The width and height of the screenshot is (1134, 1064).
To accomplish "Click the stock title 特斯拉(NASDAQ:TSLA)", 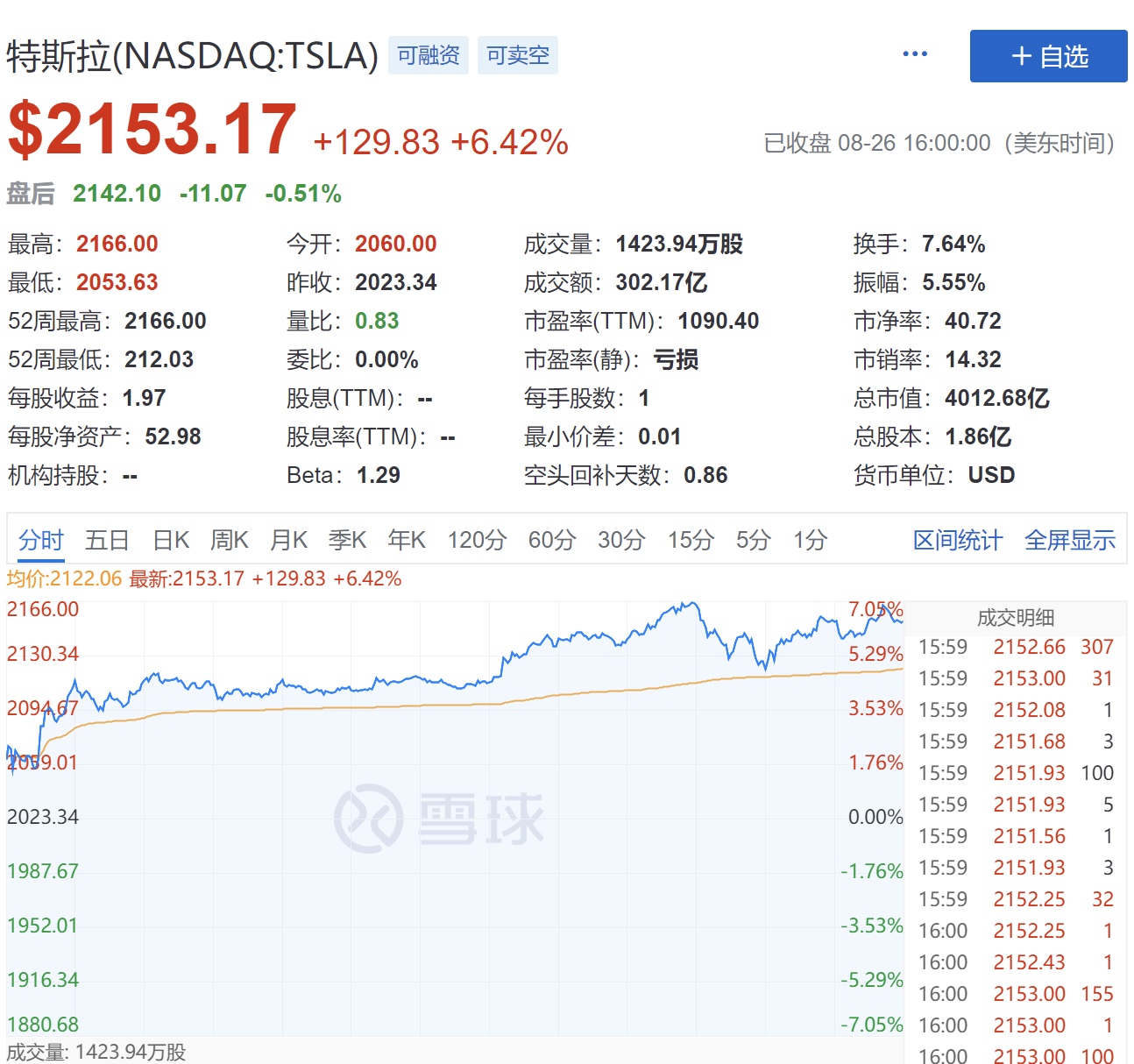I will pos(193,55).
